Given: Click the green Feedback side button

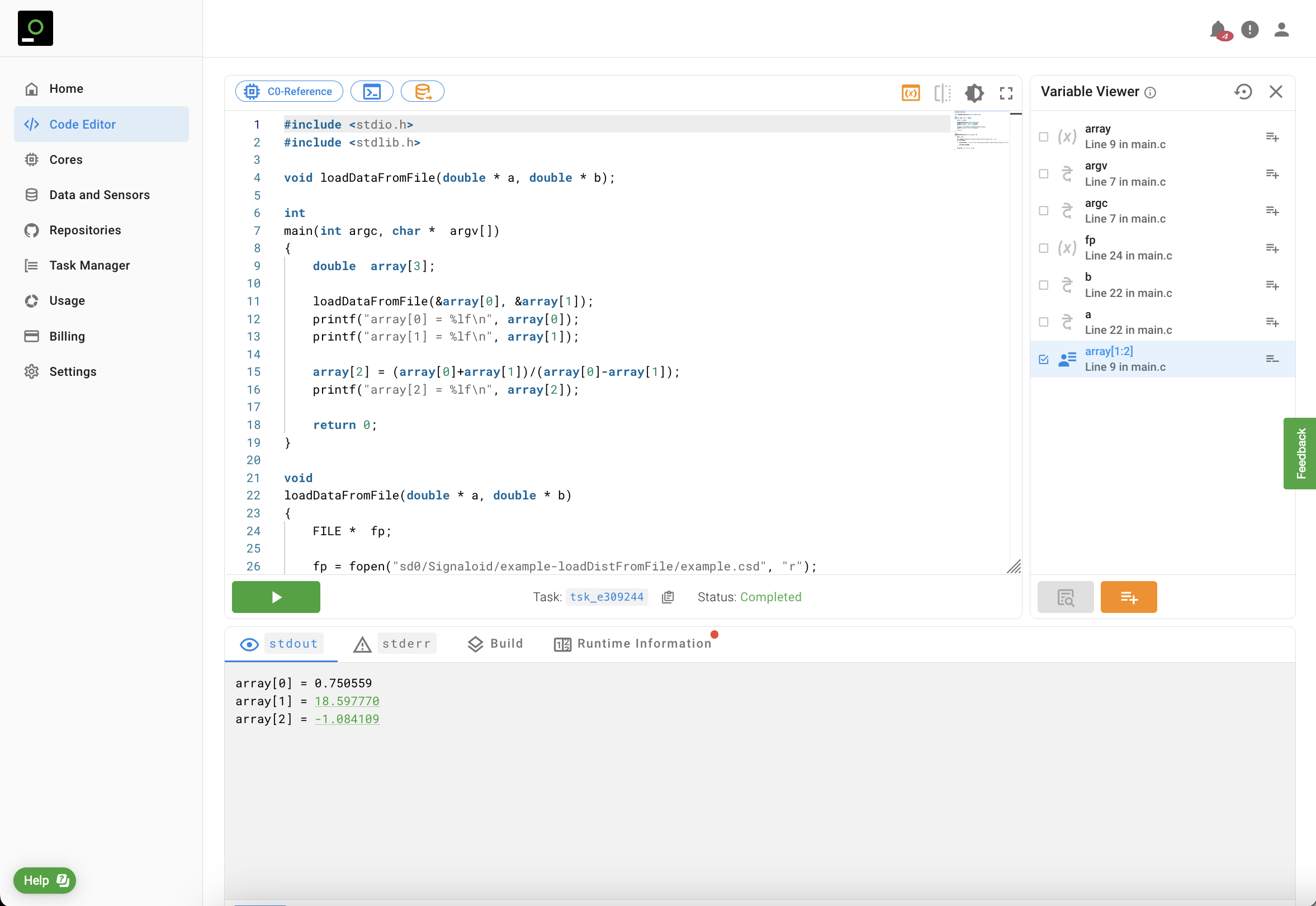Looking at the screenshot, I should (1300, 453).
